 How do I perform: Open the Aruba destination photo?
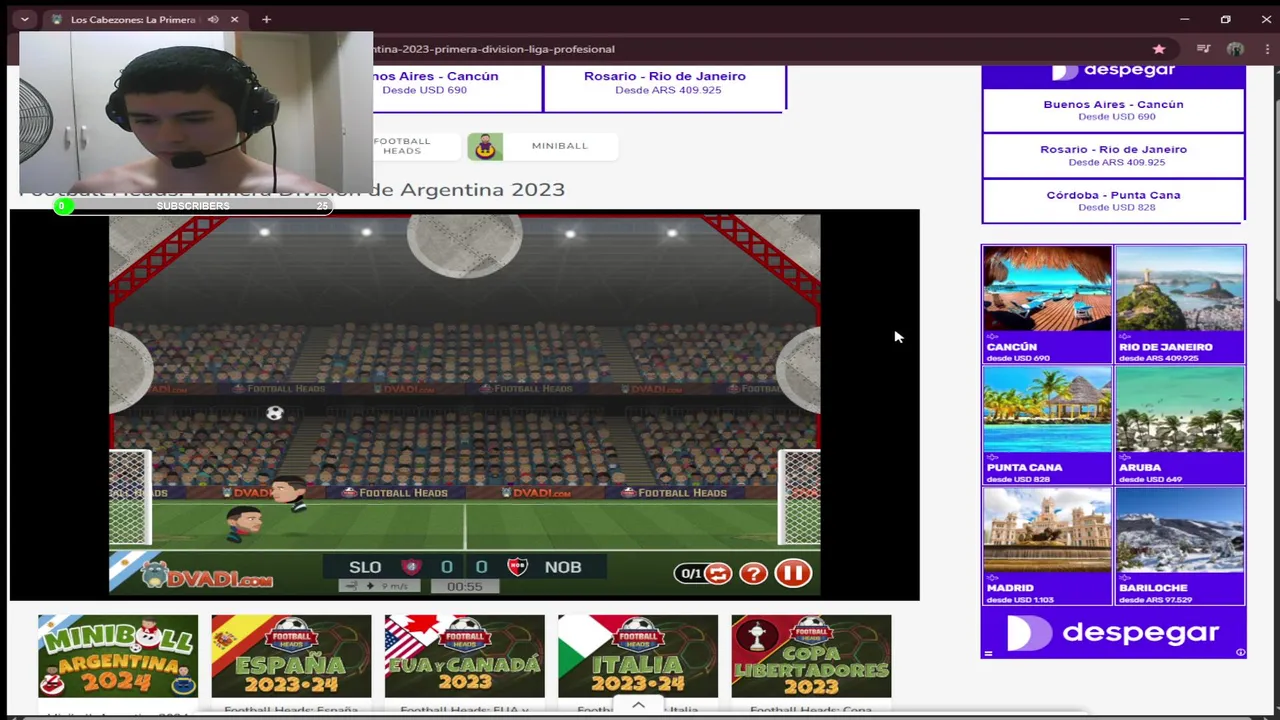click(x=1180, y=425)
